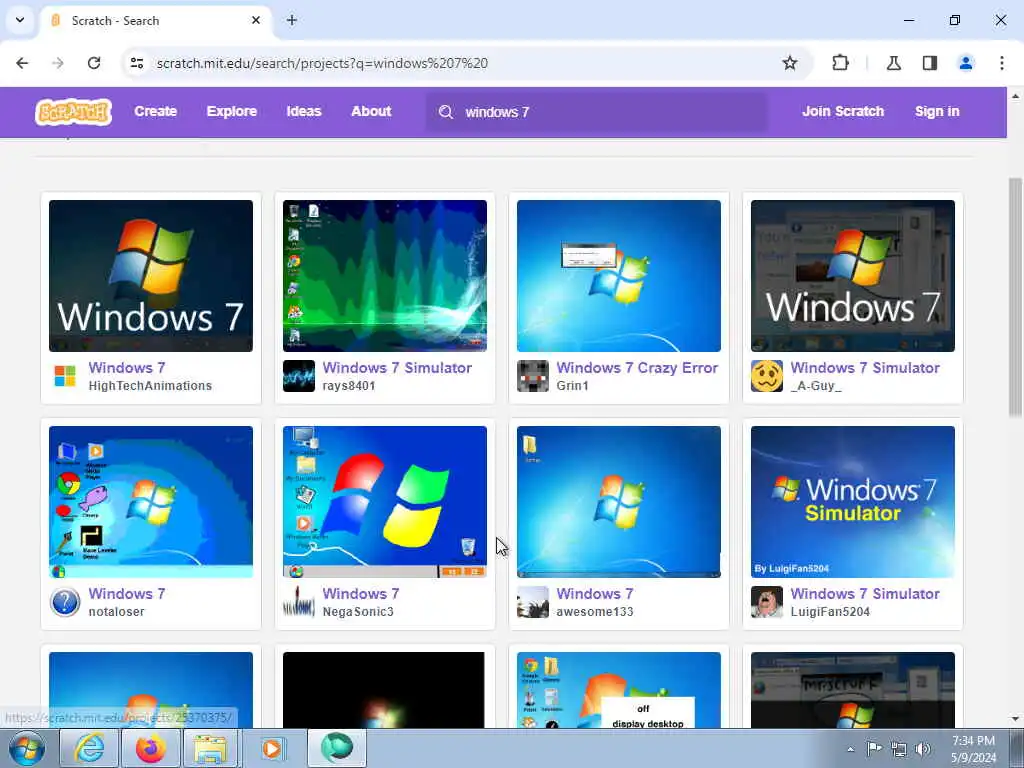The image size is (1024, 768).
Task: Open HighTechAnimations' 'Windows 7' project thumbnail
Action: [x=151, y=276]
